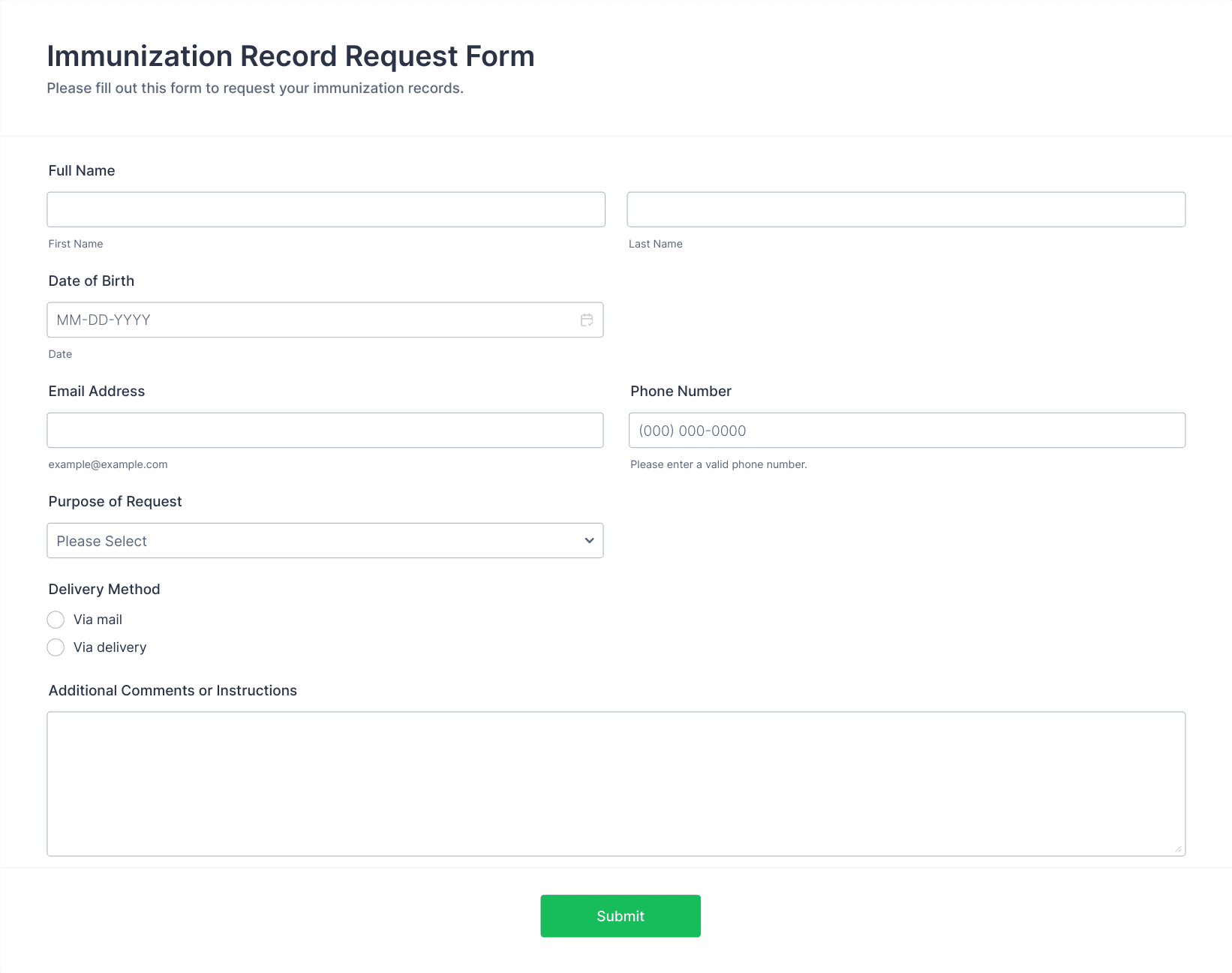Open the 'Please Select' purpose combo box
The width and height of the screenshot is (1232, 973).
click(315, 541)
